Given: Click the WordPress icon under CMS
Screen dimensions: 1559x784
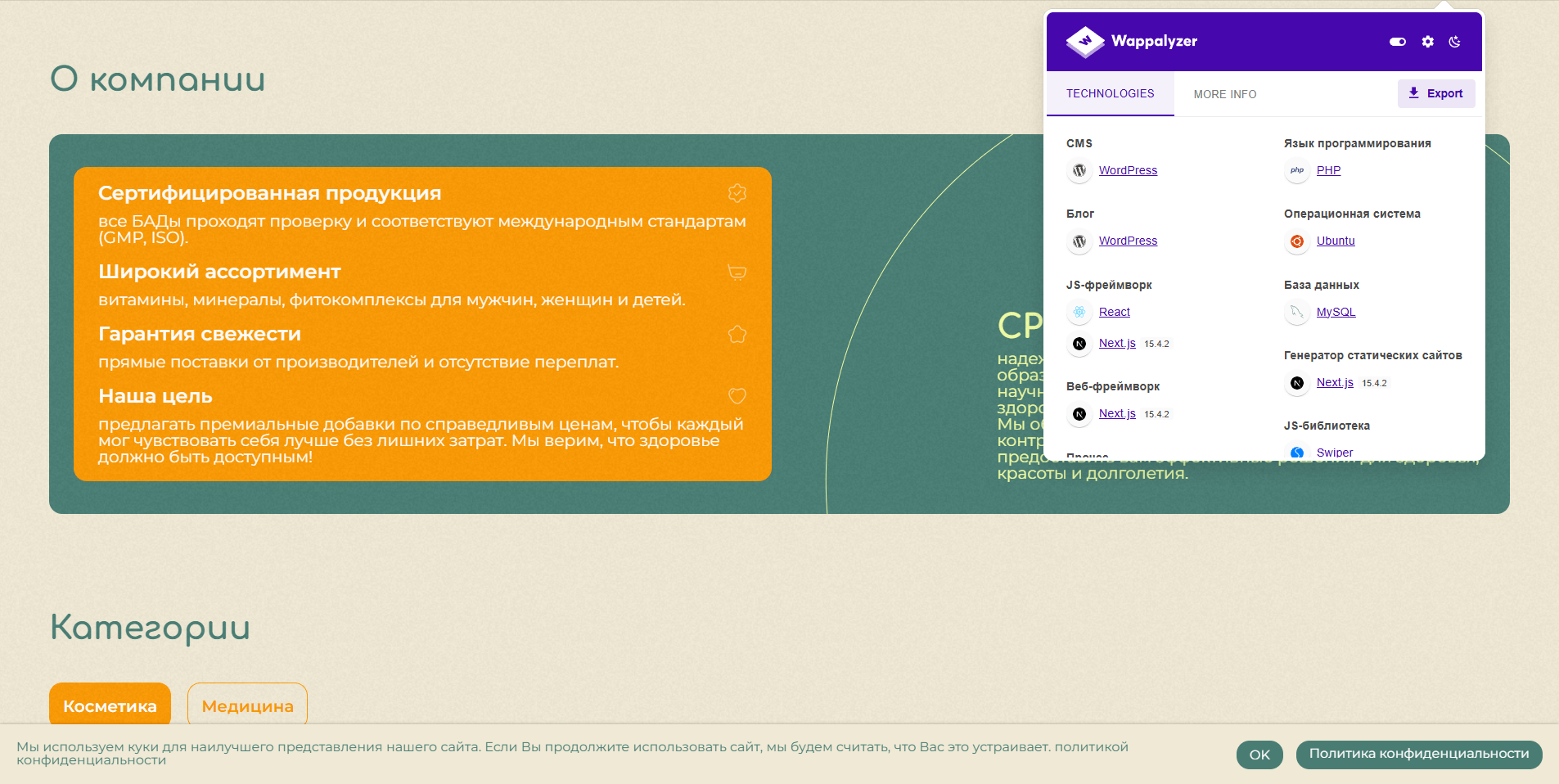Looking at the screenshot, I should point(1079,171).
